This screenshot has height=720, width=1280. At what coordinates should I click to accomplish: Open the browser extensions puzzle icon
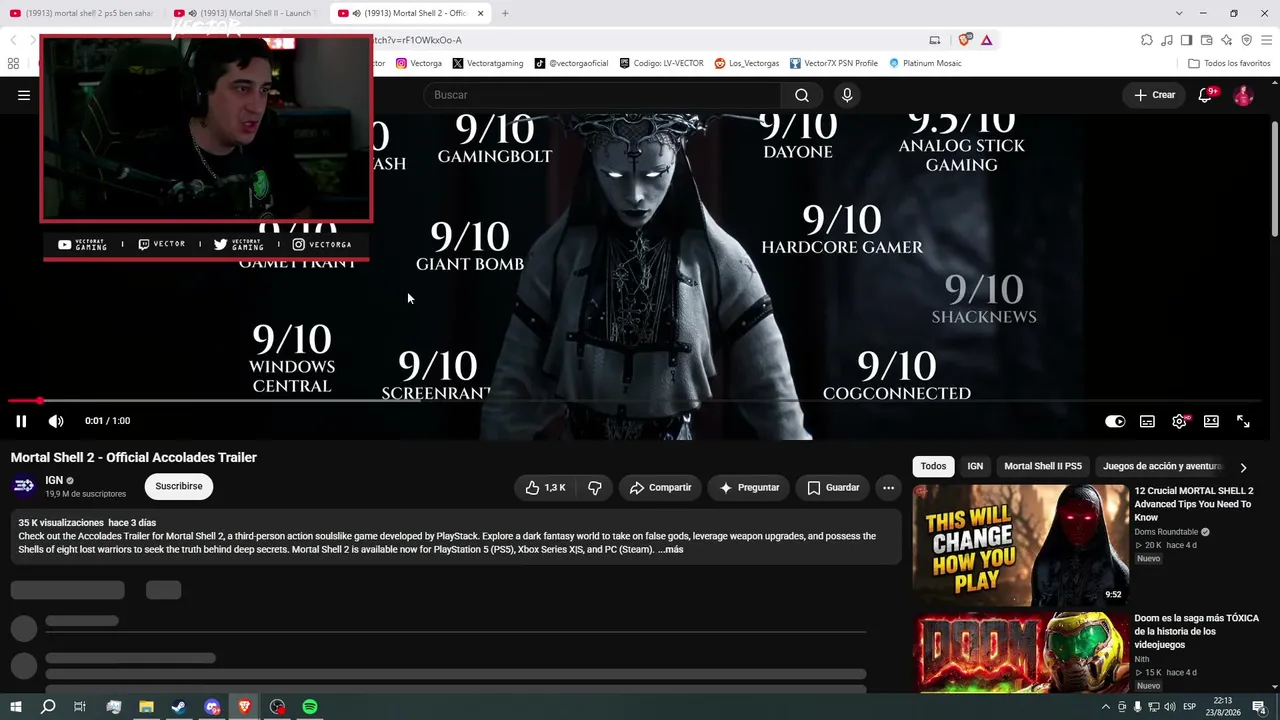1147,40
